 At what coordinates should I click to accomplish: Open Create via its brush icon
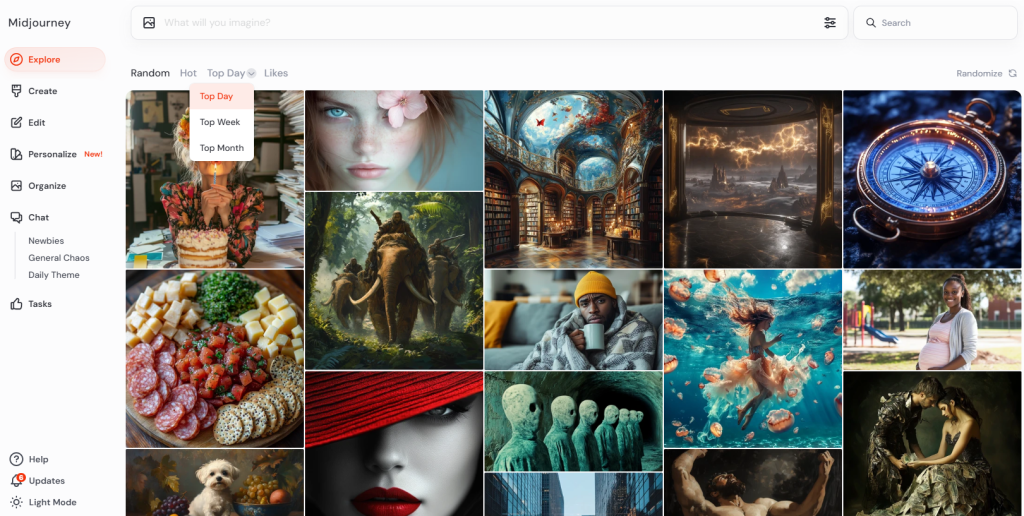(x=16, y=91)
